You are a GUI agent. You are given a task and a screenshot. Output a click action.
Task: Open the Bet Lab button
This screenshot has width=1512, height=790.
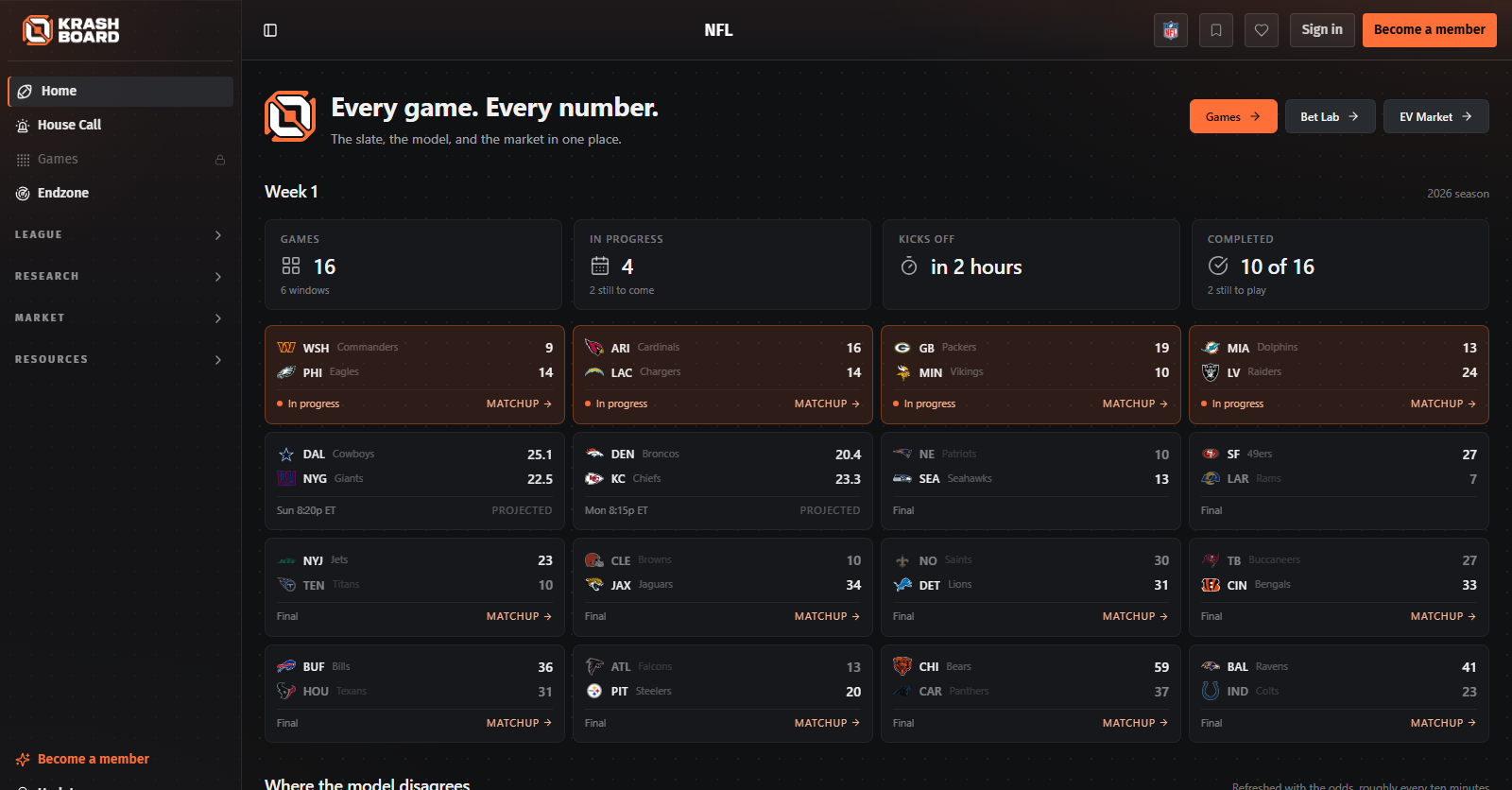click(x=1330, y=116)
